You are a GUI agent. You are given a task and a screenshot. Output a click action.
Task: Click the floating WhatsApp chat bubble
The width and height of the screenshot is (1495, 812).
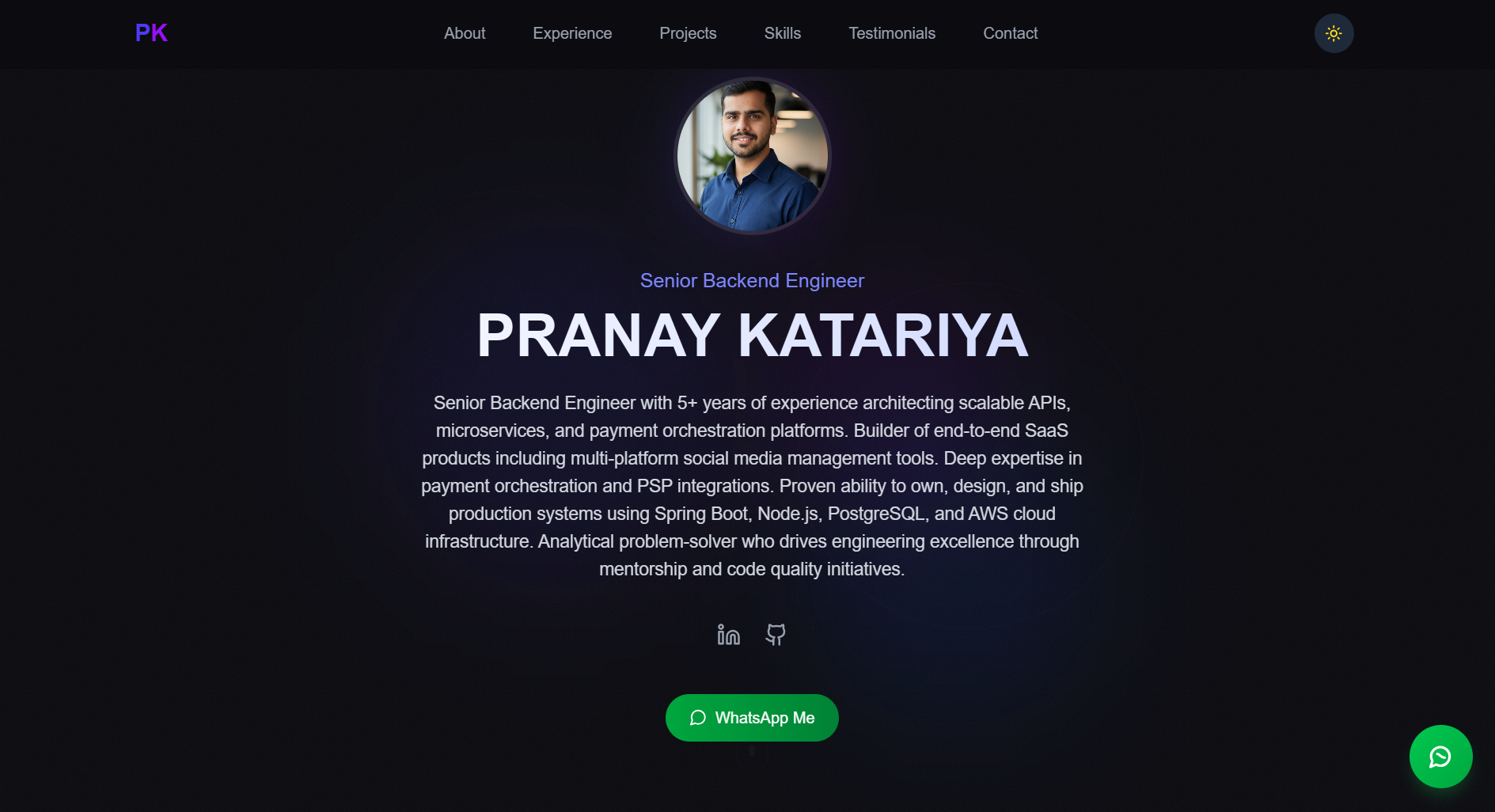click(1440, 757)
